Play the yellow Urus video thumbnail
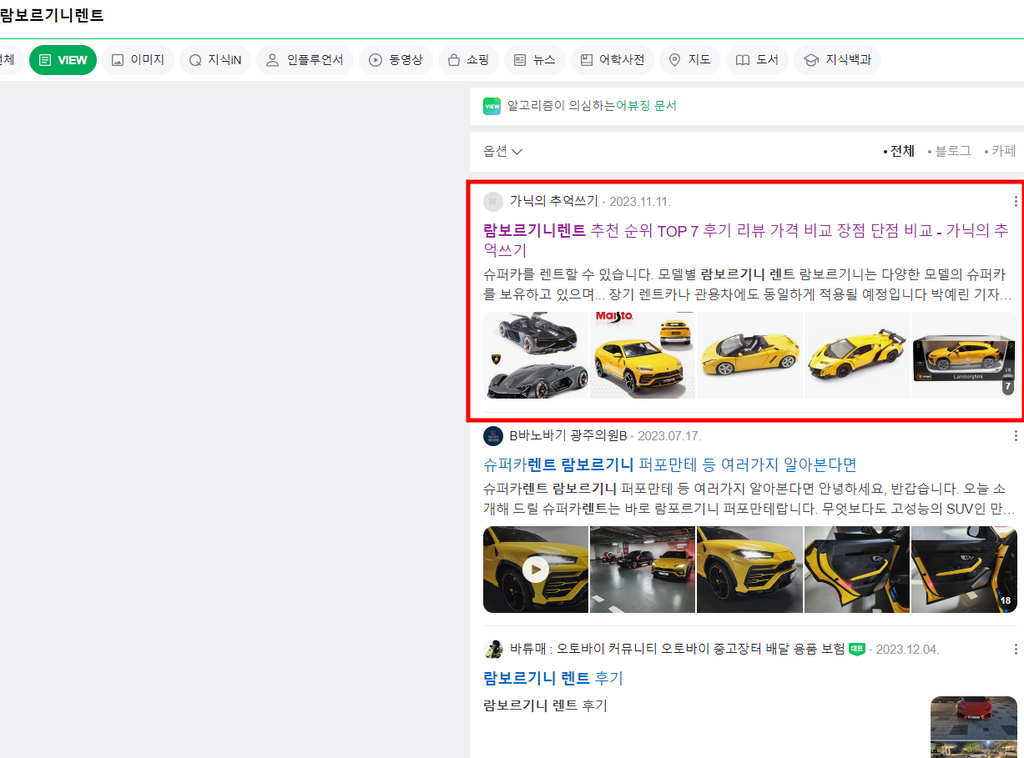1024x758 pixels. (x=536, y=569)
